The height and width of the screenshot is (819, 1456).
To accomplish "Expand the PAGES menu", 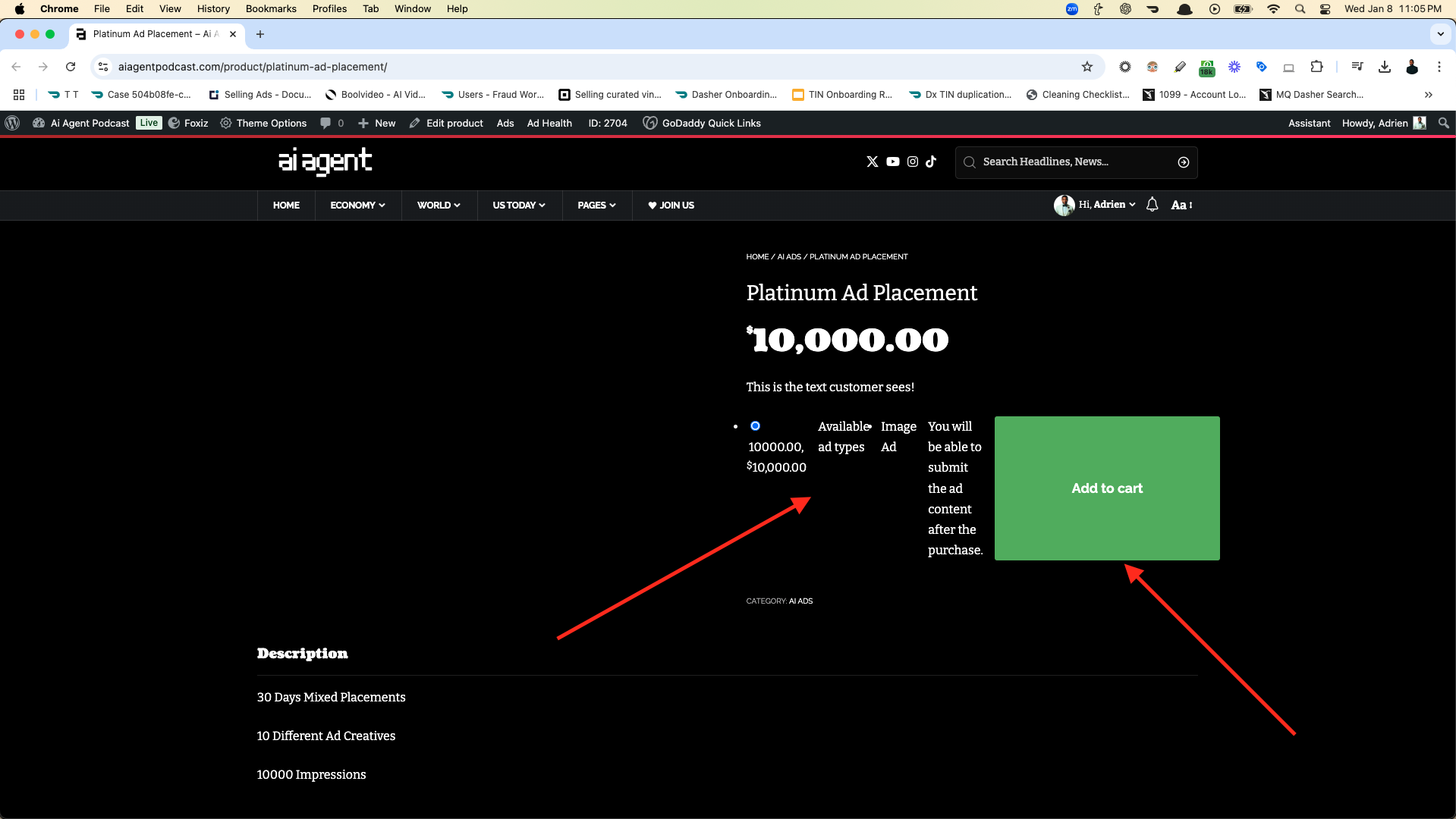I will coord(596,206).
